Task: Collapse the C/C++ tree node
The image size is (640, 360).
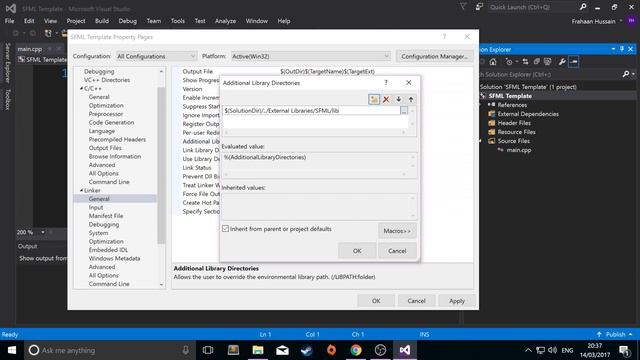Action: click(81, 88)
